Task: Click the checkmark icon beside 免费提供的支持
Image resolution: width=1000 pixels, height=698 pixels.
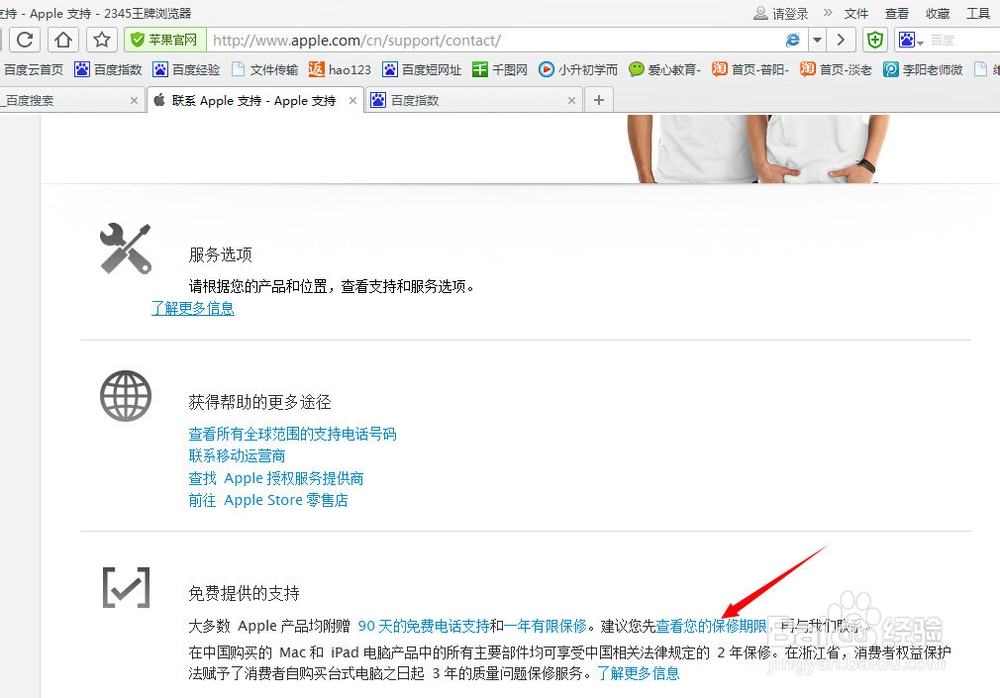Action: click(126, 587)
